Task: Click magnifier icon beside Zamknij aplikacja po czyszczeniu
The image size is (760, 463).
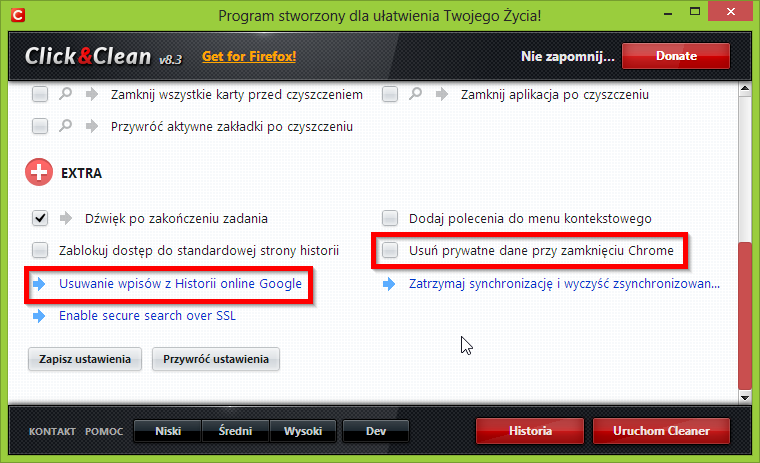Action: coord(415,94)
